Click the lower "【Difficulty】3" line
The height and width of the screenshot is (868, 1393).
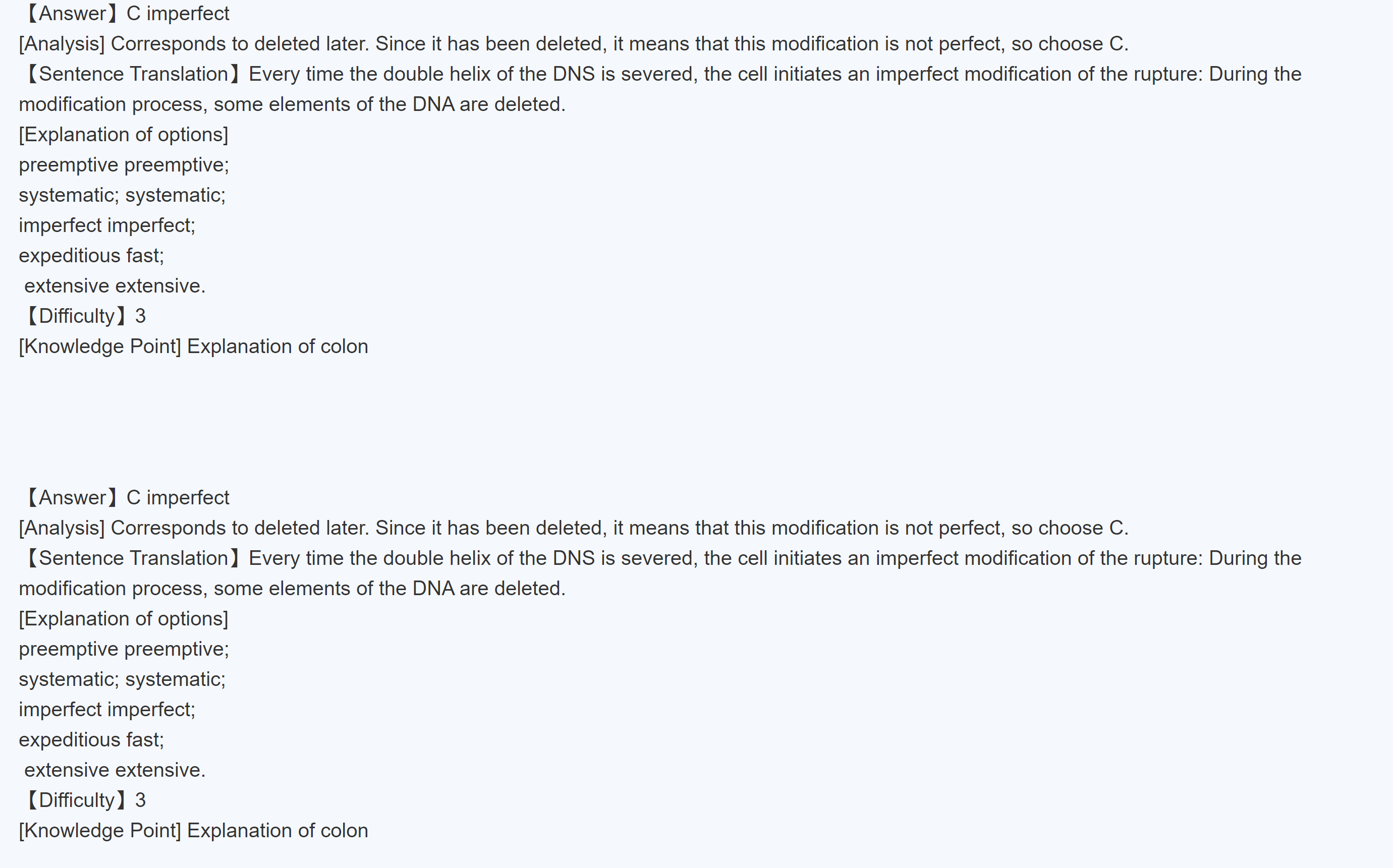tap(84, 800)
